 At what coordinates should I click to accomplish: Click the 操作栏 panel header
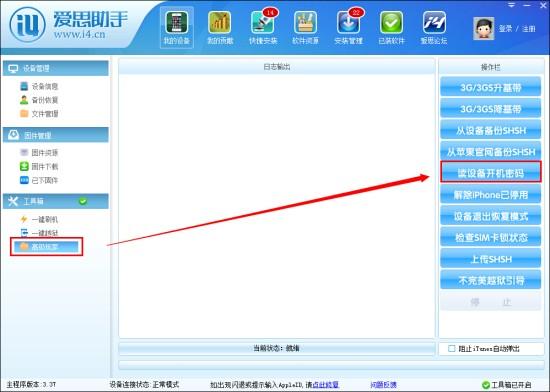pyautogui.click(x=490, y=67)
